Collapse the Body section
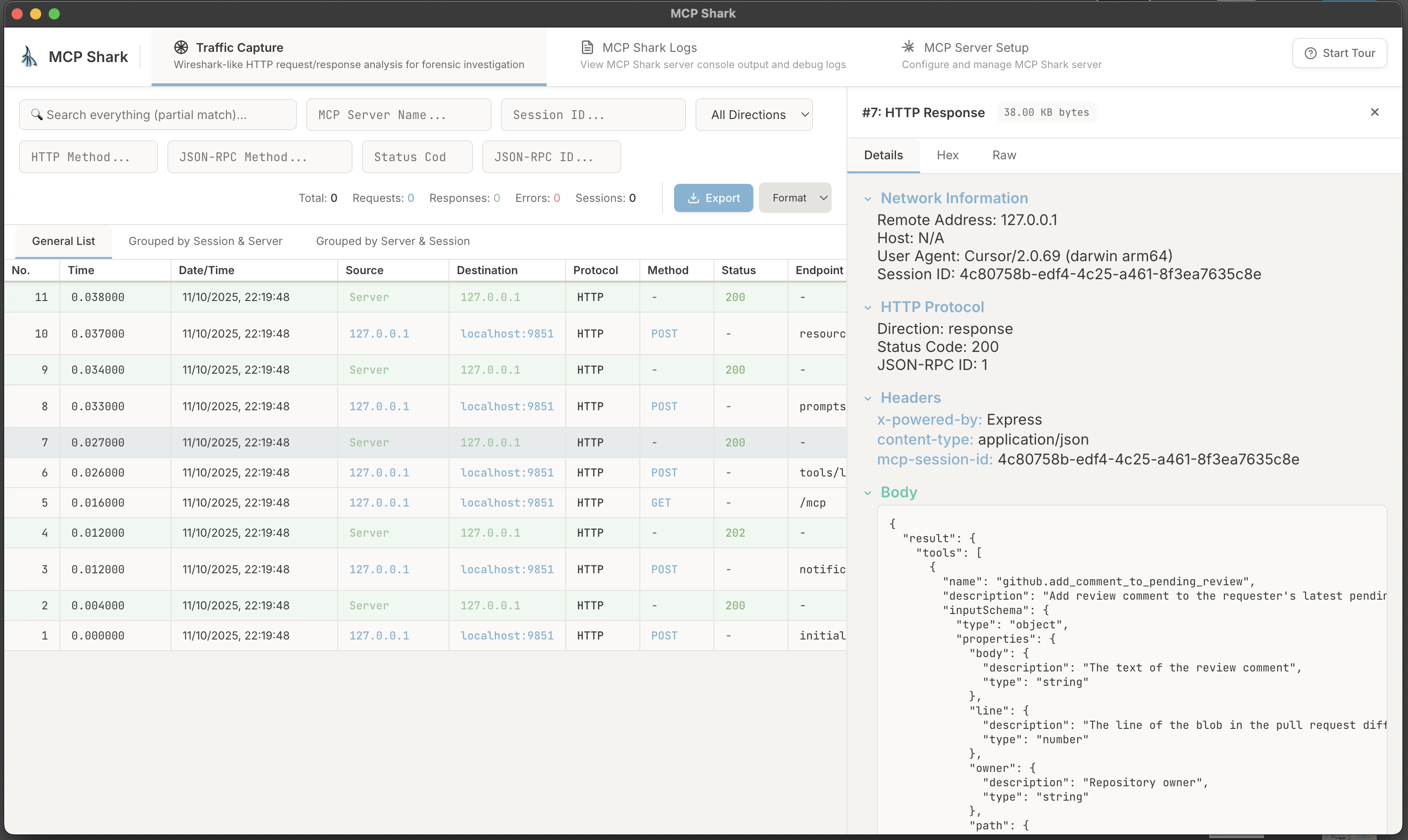 [869, 492]
